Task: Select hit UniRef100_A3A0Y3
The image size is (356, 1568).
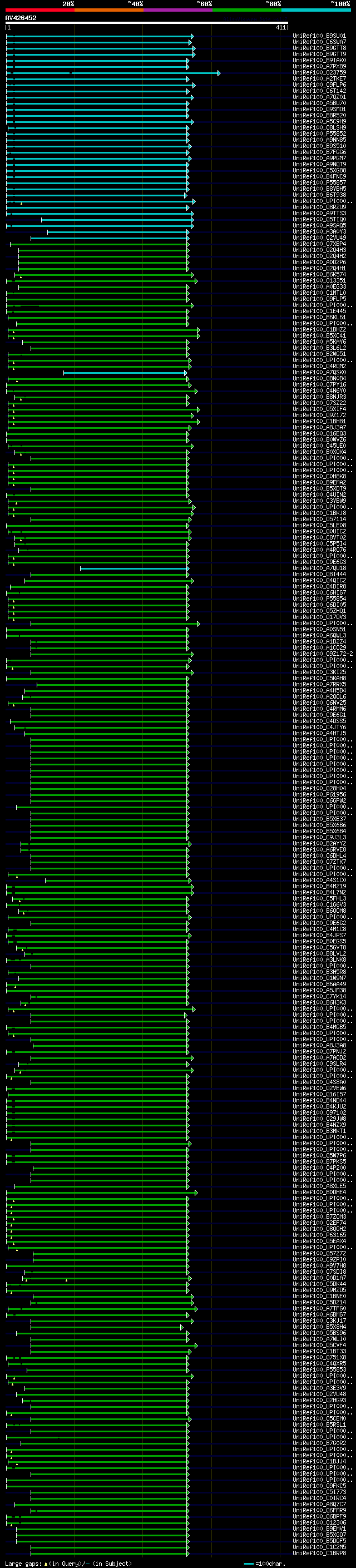Action: 319,232
